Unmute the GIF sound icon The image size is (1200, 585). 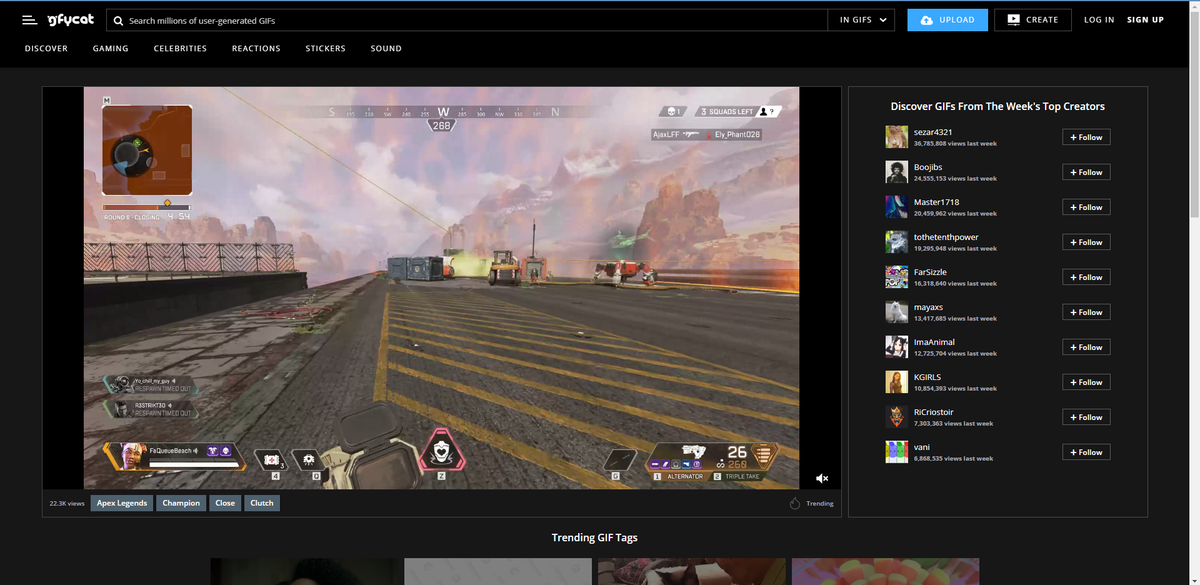coord(822,478)
